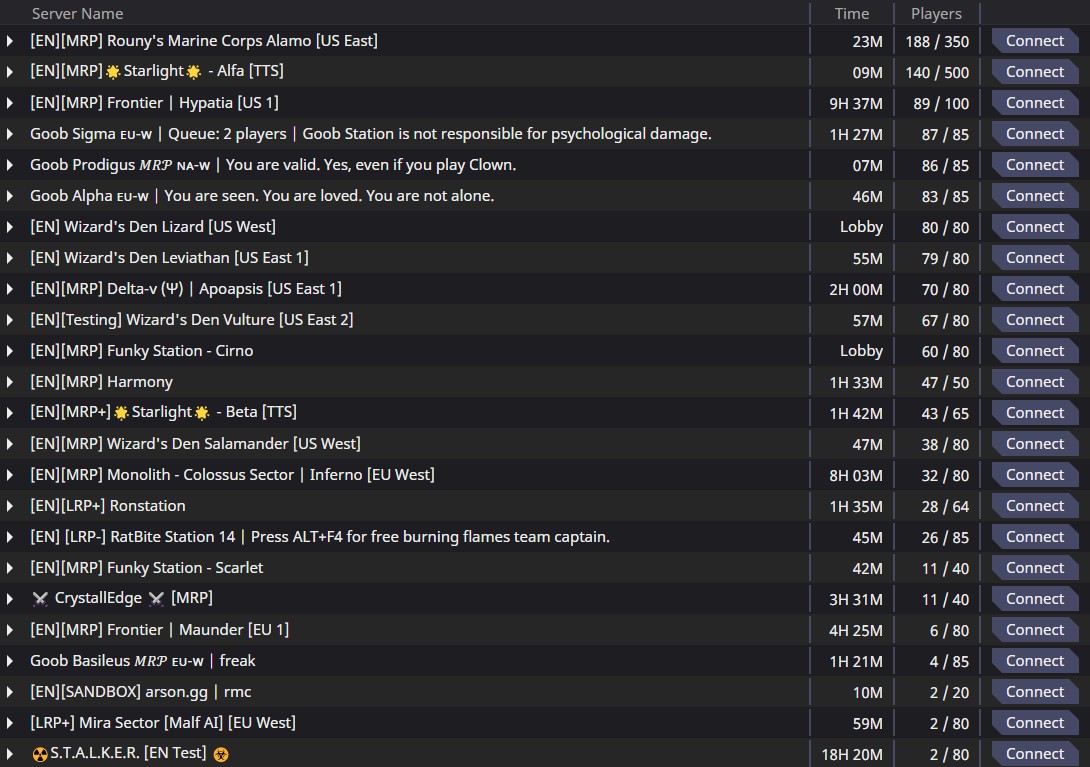This screenshot has width=1090, height=767.
Task: Connect to Ronstation server
Action: pyautogui.click(x=1034, y=506)
